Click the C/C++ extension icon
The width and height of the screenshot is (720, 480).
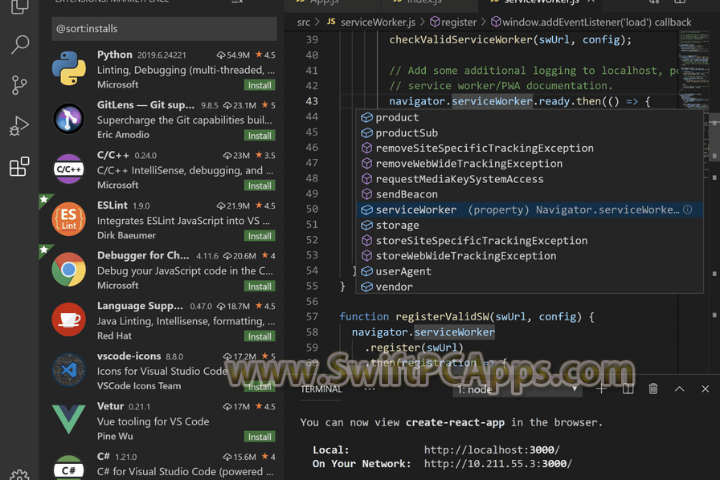tap(69, 169)
